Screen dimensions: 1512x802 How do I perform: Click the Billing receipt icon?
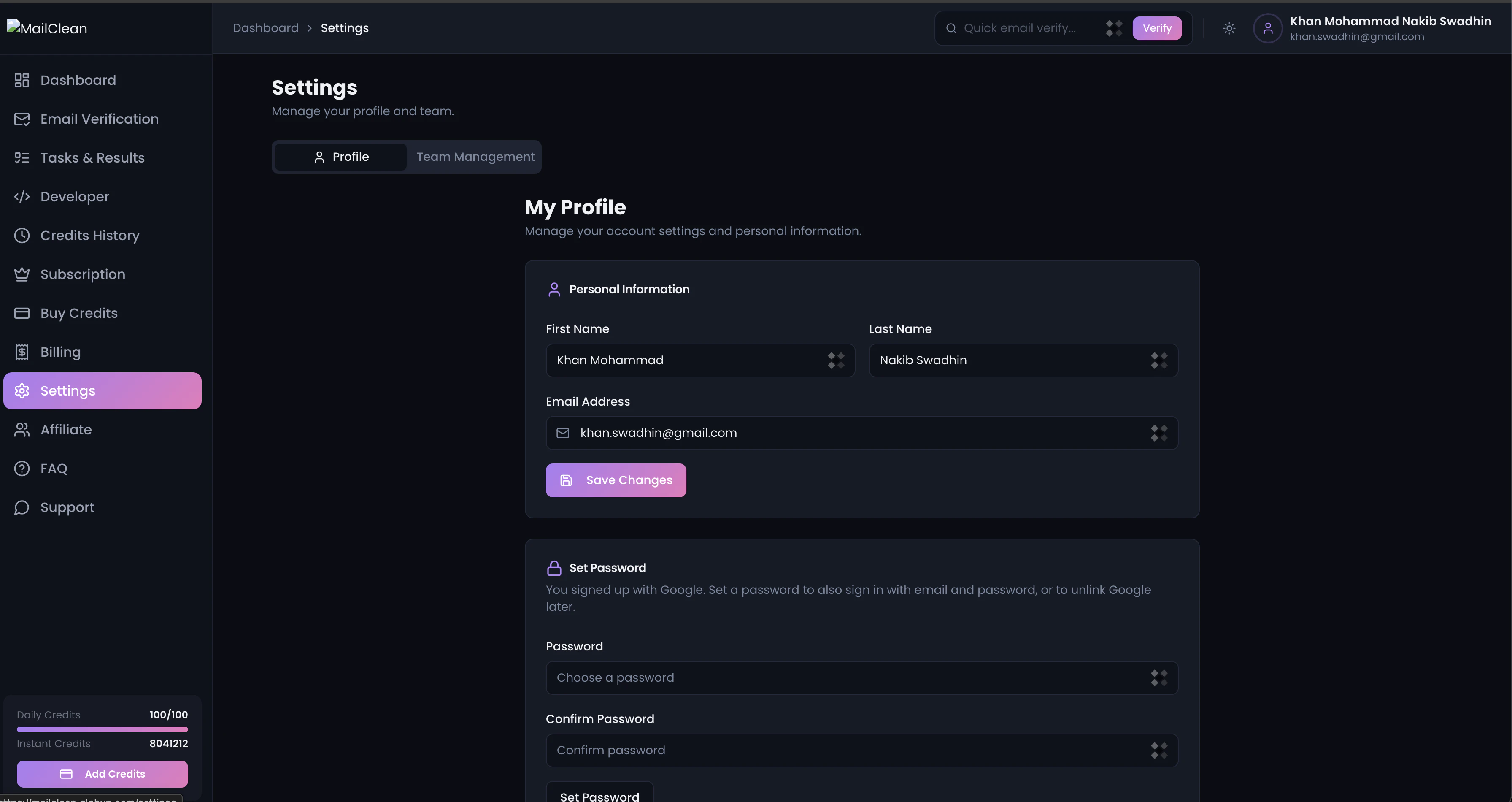[22, 352]
